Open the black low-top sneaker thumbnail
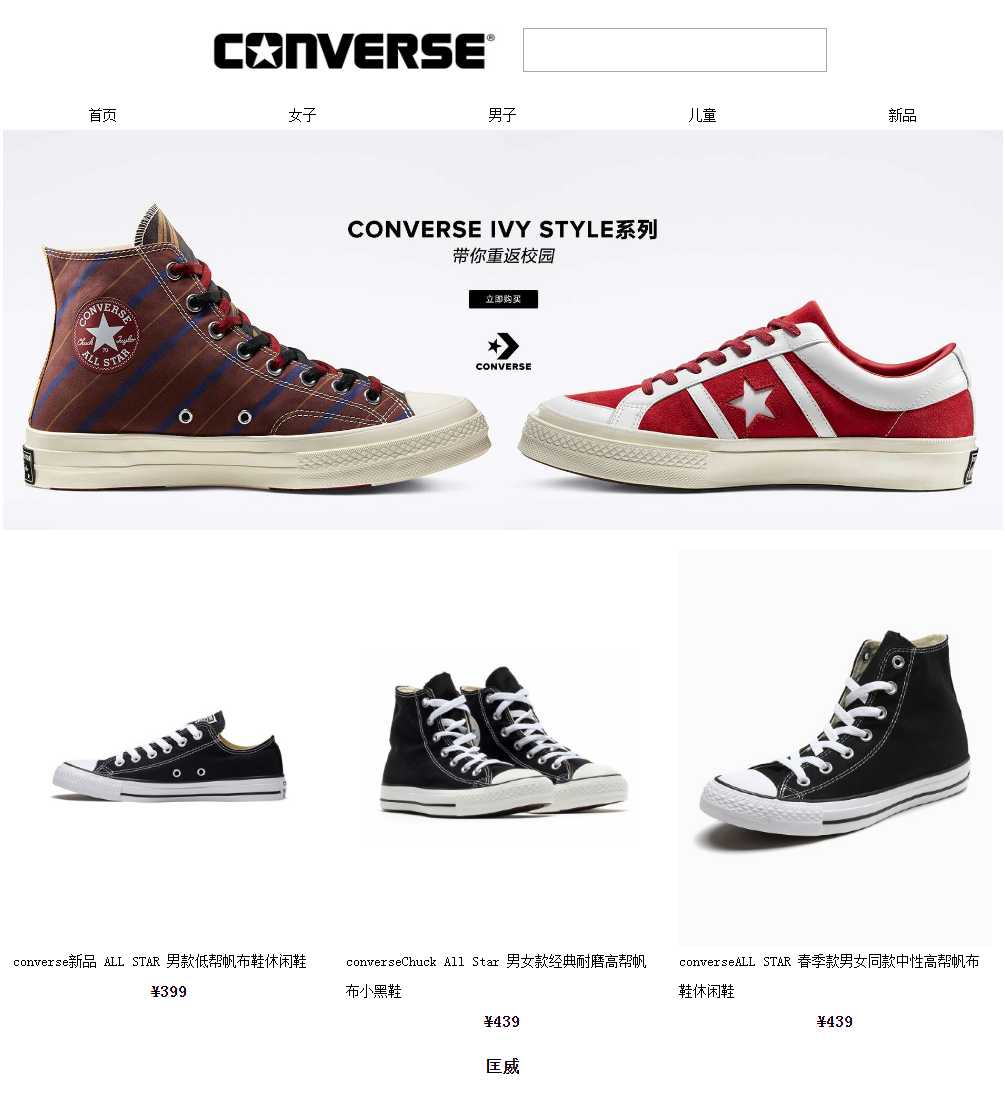Viewport: 1005px width, 1096px height. click(x=169, y=757)
